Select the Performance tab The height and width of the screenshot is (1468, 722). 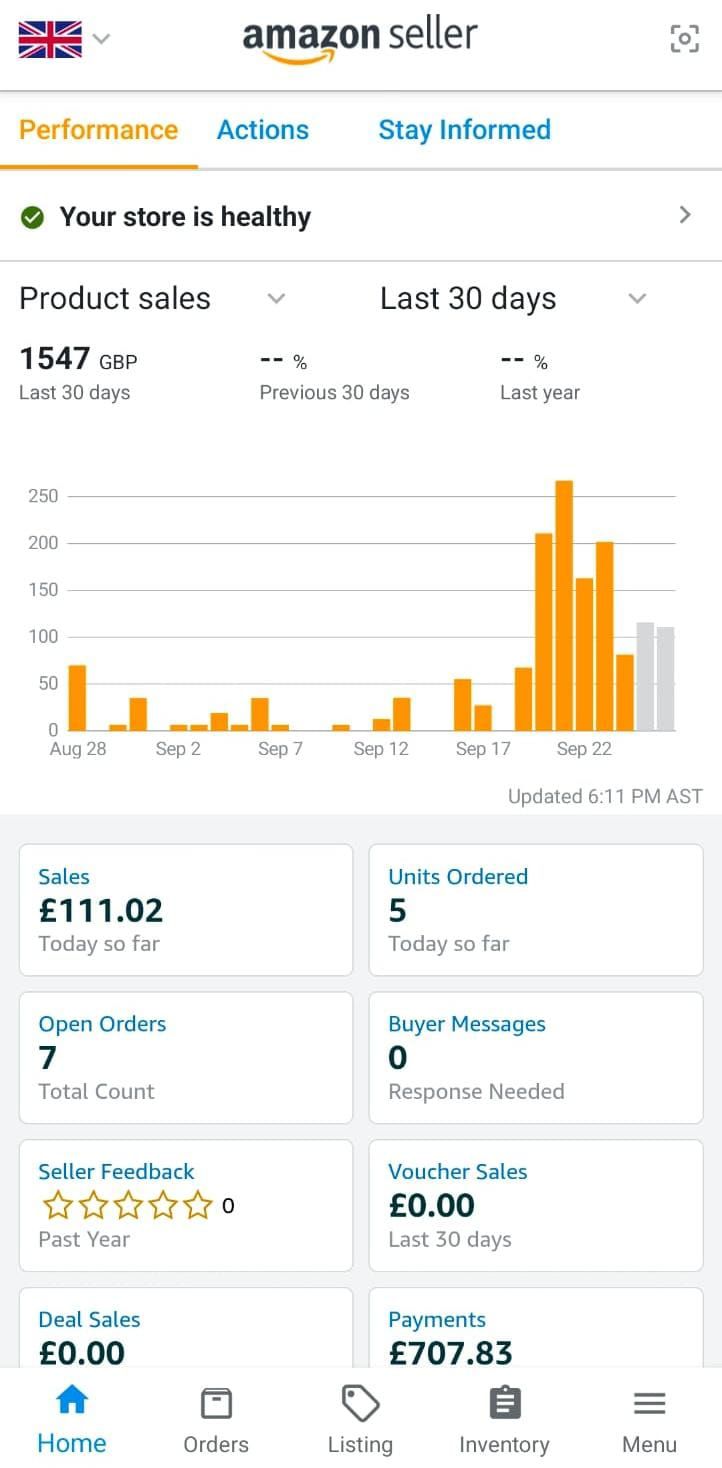98,130
